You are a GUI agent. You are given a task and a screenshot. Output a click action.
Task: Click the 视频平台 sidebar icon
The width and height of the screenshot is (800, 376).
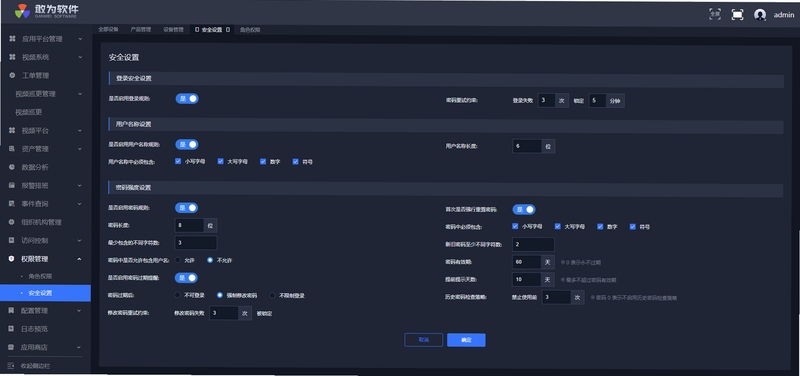click(x=12, y=131)
